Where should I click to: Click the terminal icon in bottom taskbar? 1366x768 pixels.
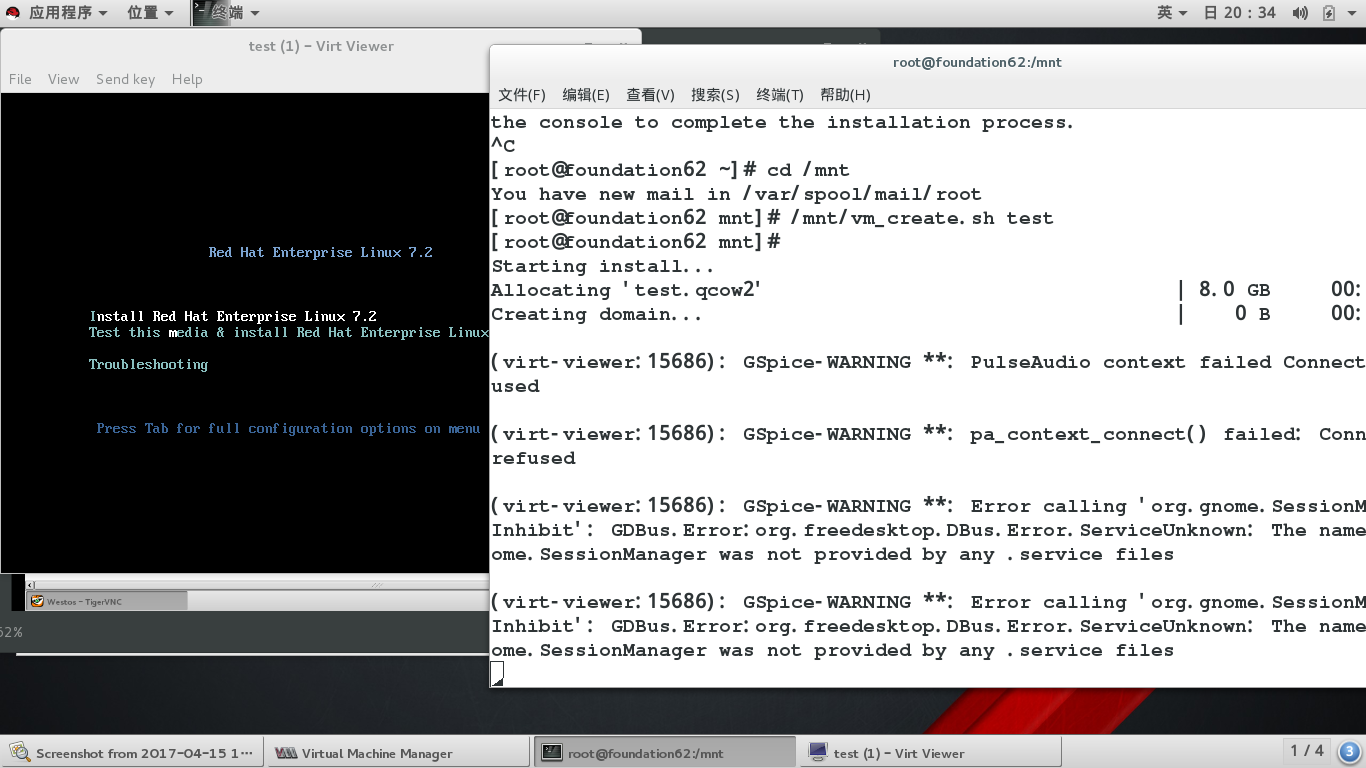(x=551, y=753)
